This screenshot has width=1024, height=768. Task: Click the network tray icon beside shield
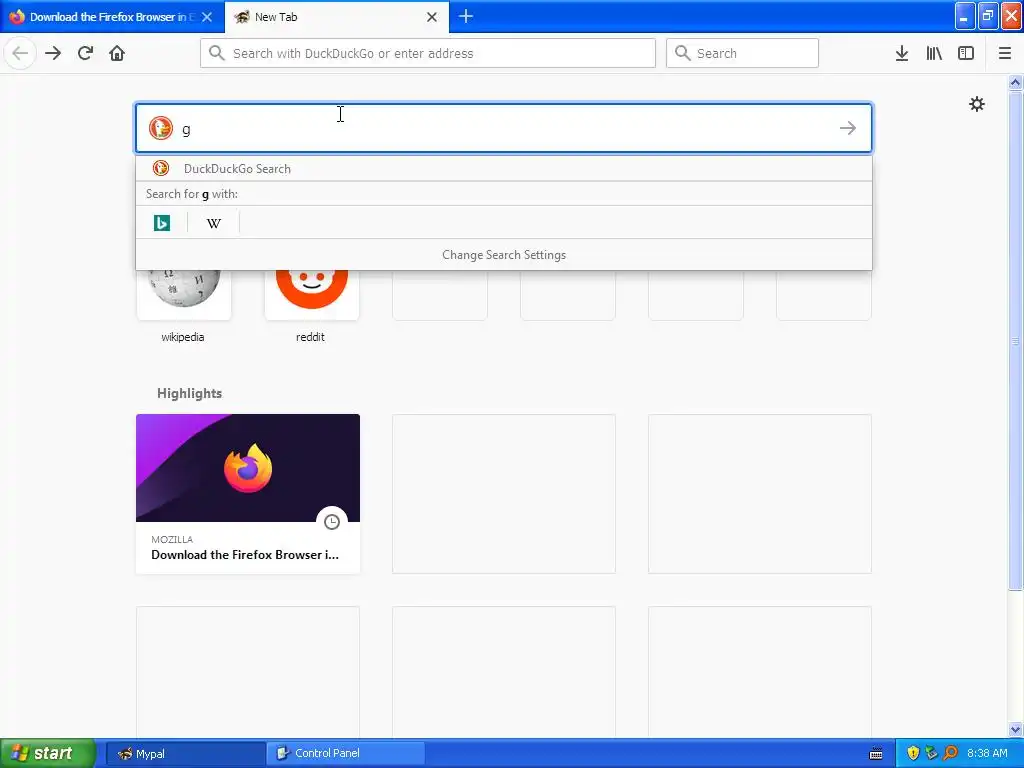[x=931, y=753]
